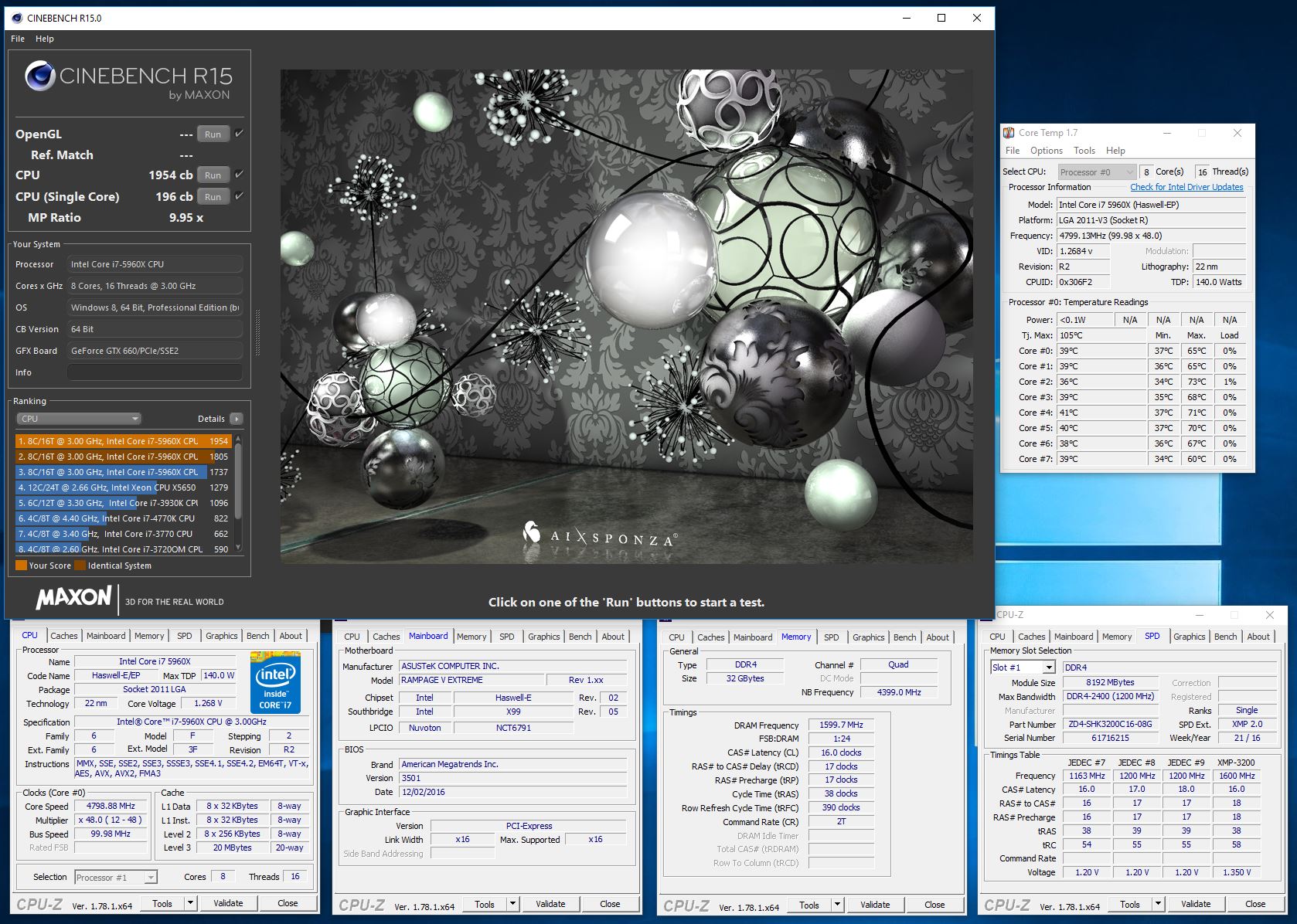
Task: Open Core Temp File menu
Action: [1013, 151]
